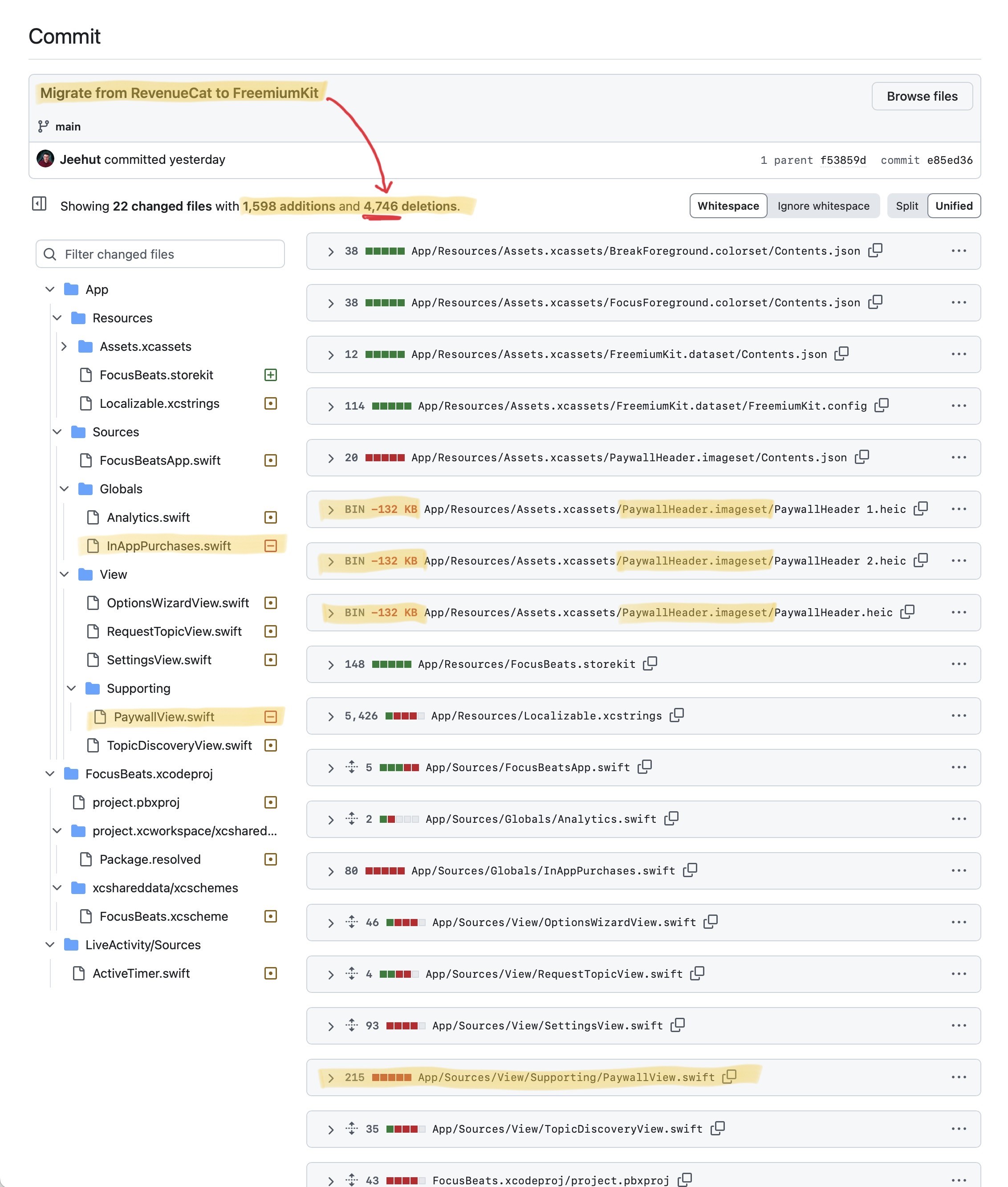Switch to Ignore whitespace mode
The width and height of the screenshot is (1008, 1187).
tap(823, 206)
